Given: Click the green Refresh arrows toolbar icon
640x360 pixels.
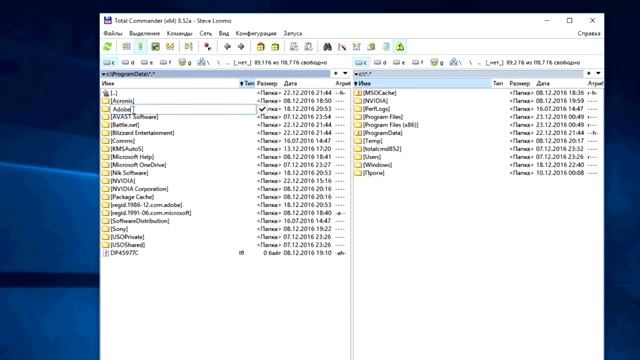Looking at the screenshot, I should coord(108,47).
